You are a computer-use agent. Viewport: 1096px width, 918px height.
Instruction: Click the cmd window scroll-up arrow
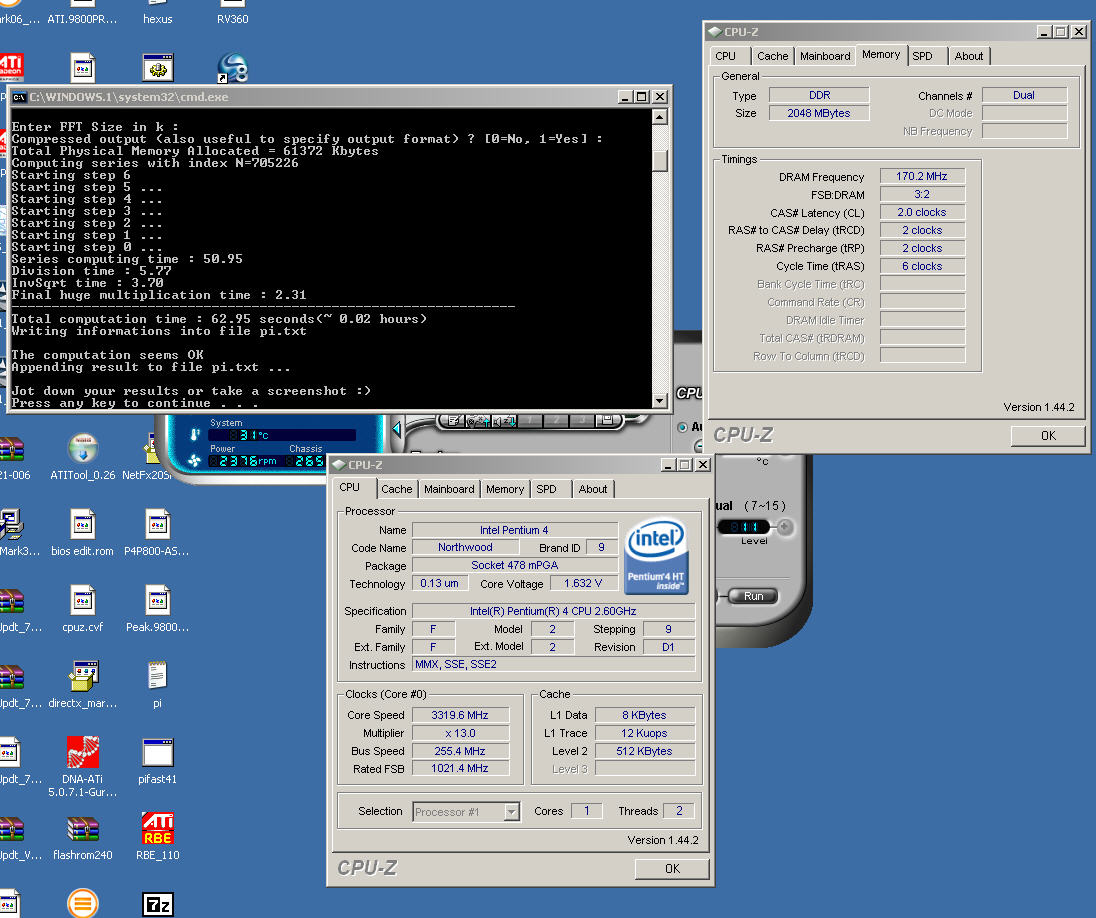pos(659,117)
